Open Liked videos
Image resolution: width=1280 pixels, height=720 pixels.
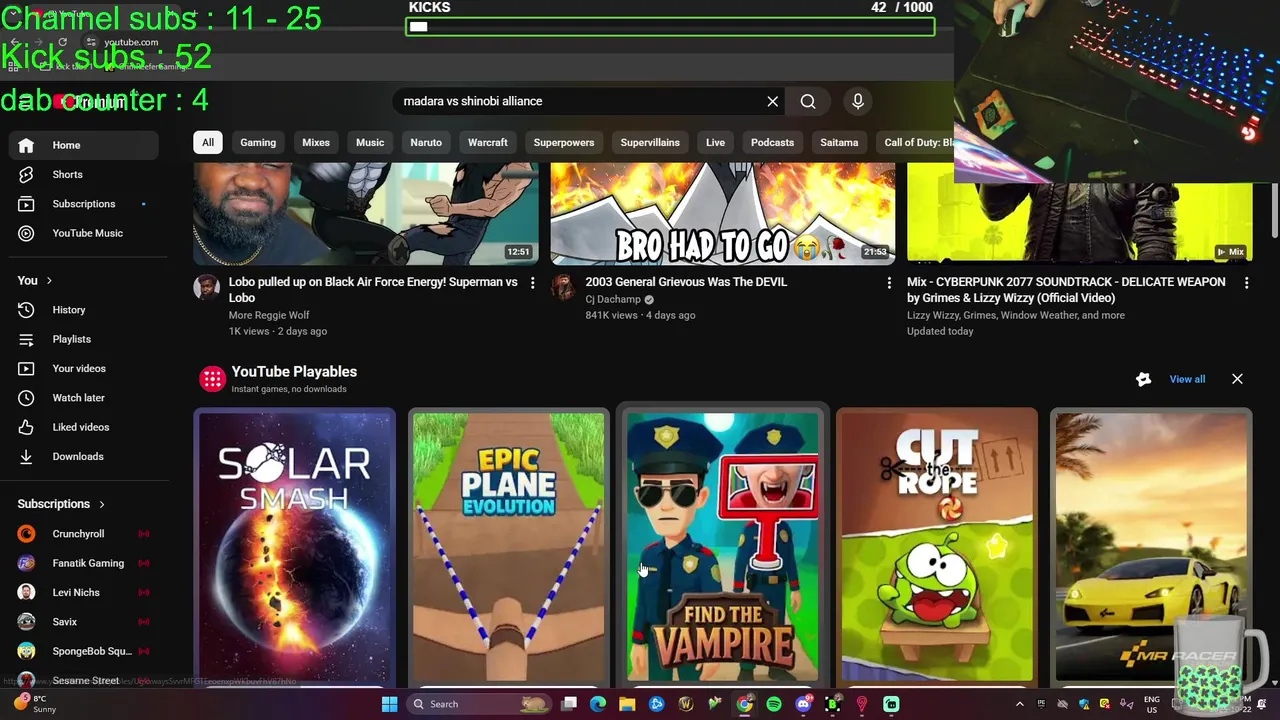(84, 427)
